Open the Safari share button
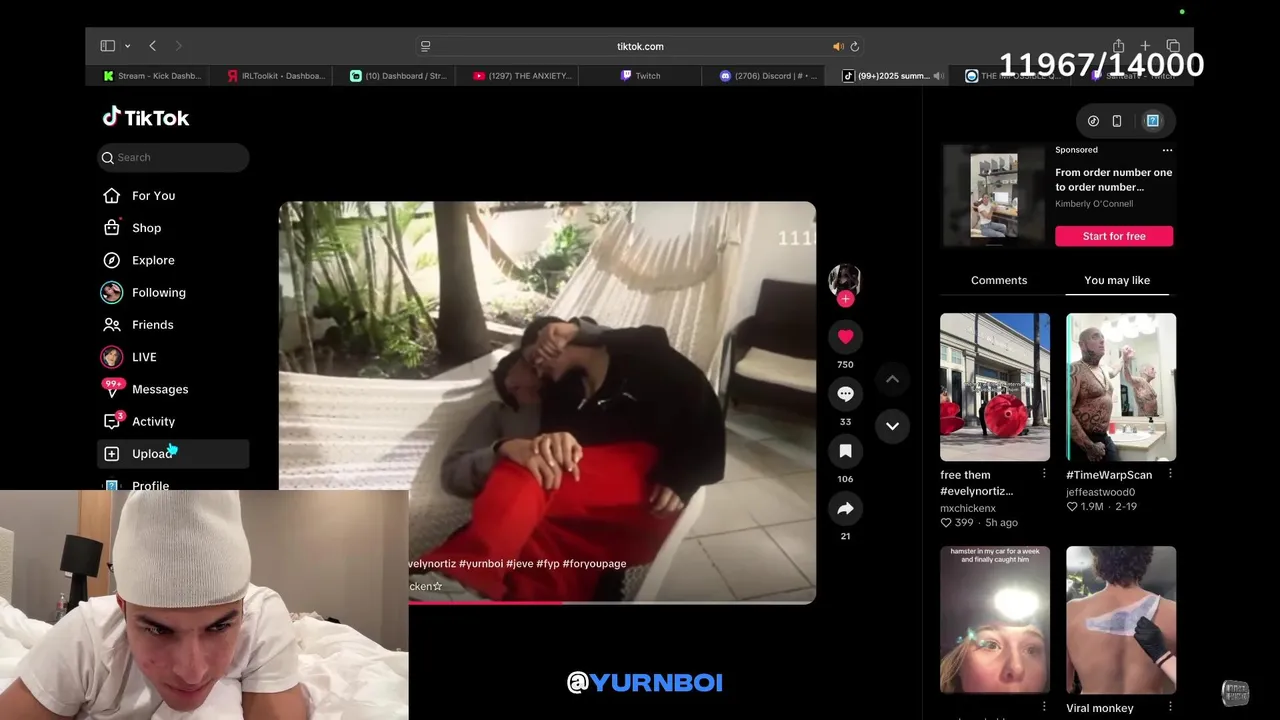Image resolution: width=1280 pixels, height=720 pixels. tap(1118, 46)
